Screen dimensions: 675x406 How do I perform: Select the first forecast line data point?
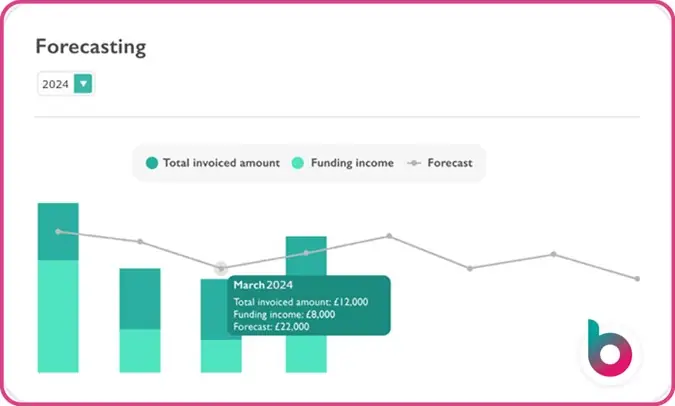pos(58,232)
